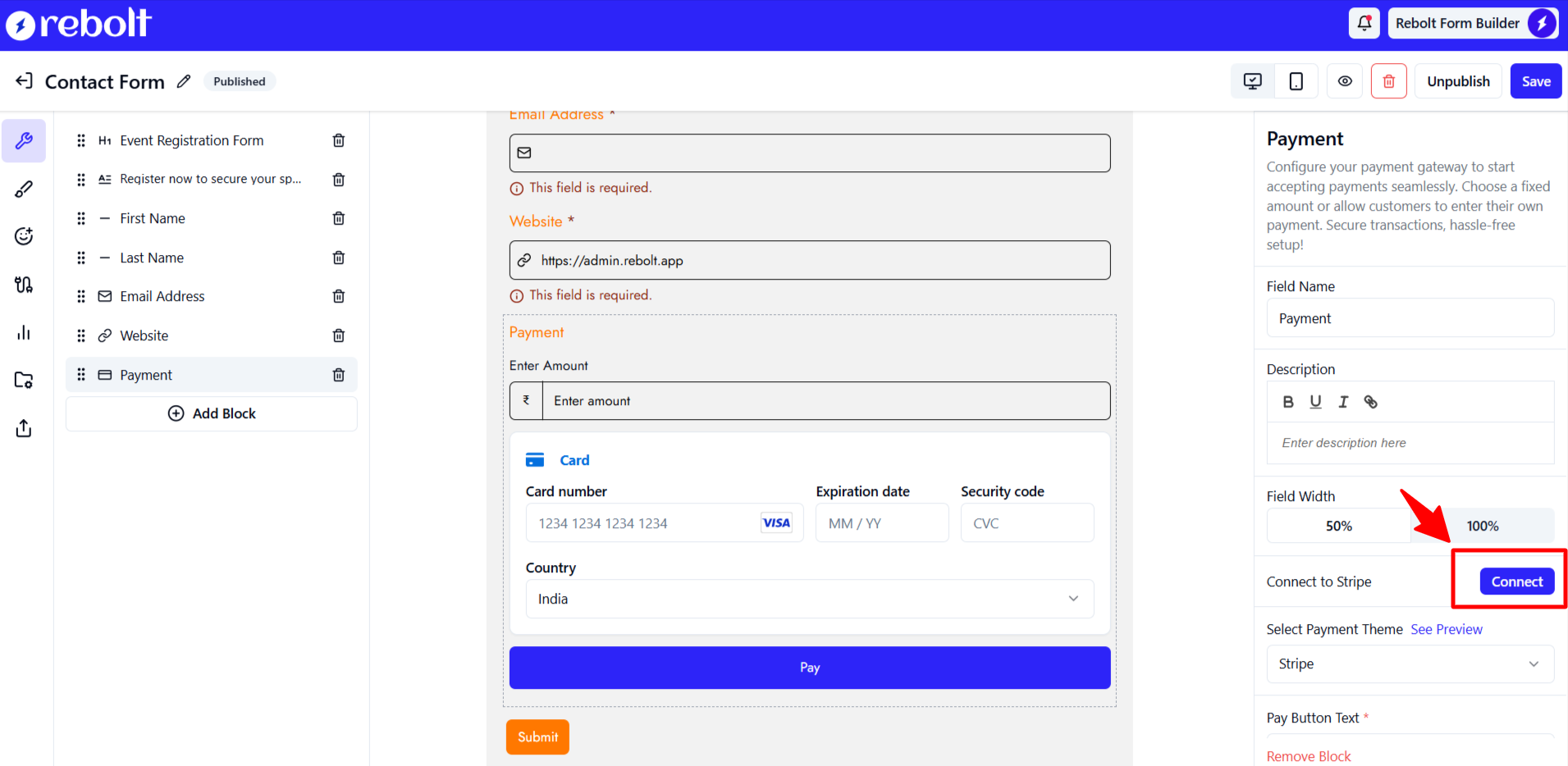
Task: Open the design brush tab in sidebar
Action: click(x=24, y=189)
